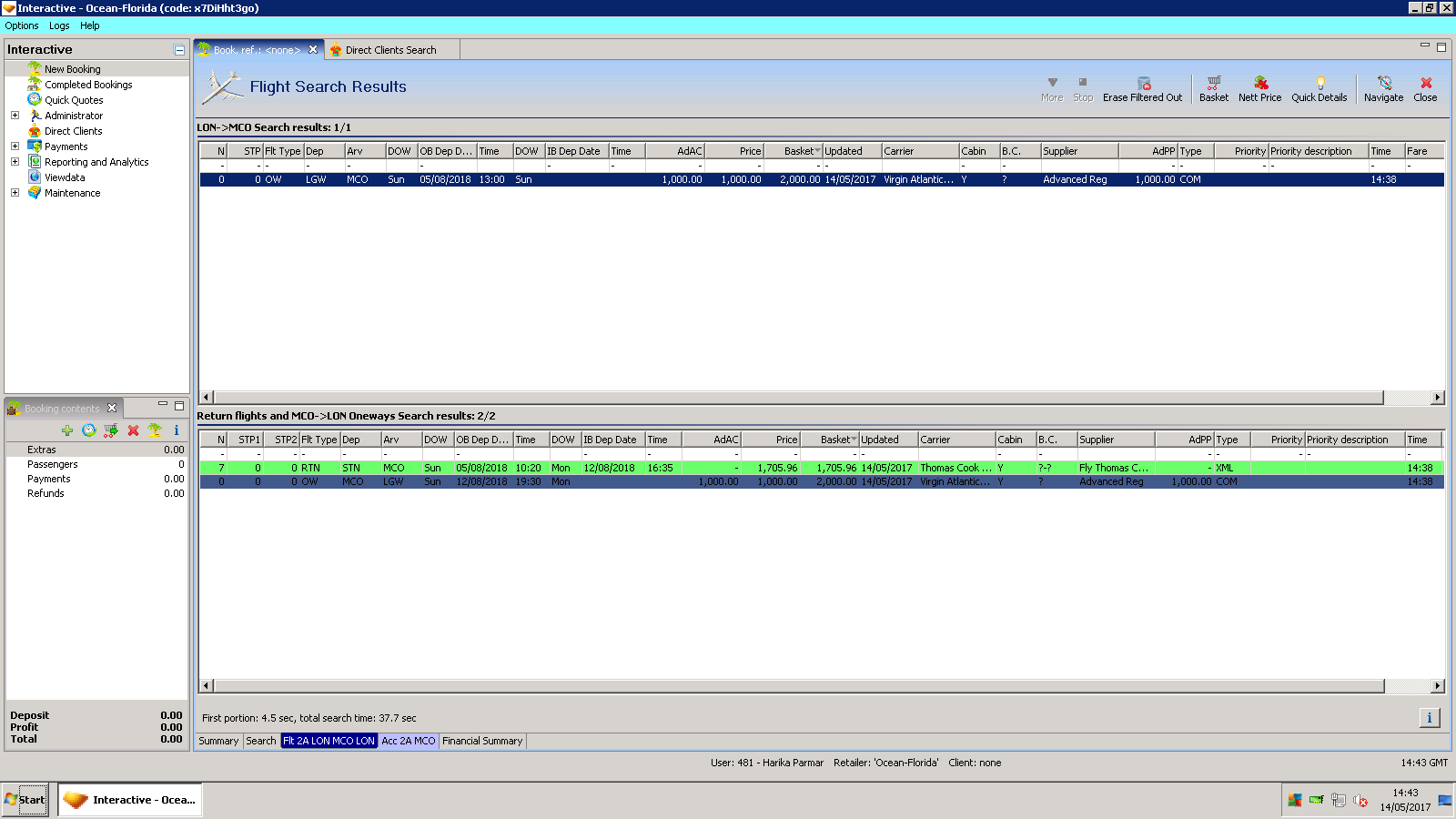This screenshot has height=819, width=1456.
Task: Click the info button near search time
Action: [x=1430, y=718]
